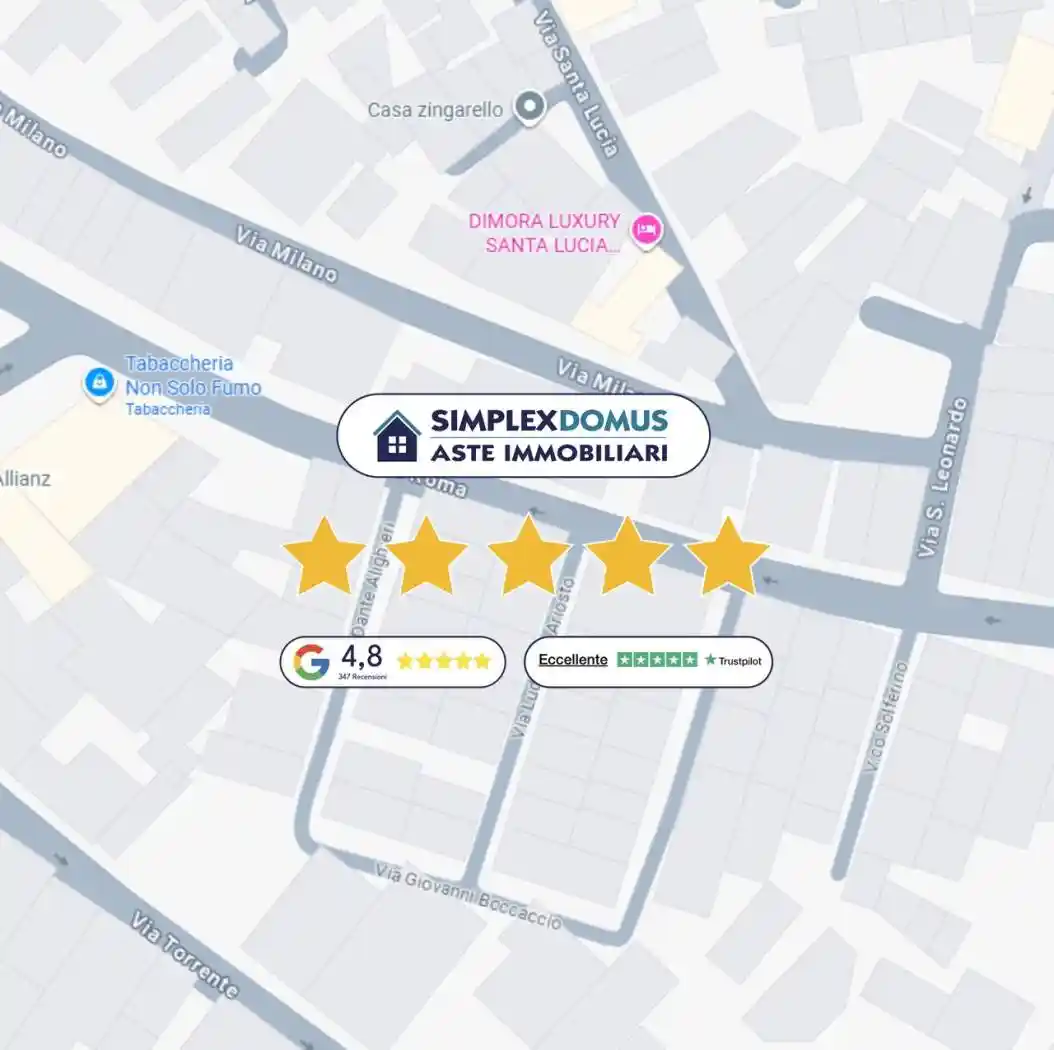This screenshot has height=1050, width=1054.
Task: Click the first large gold star
Action: (x=324, y=556)
